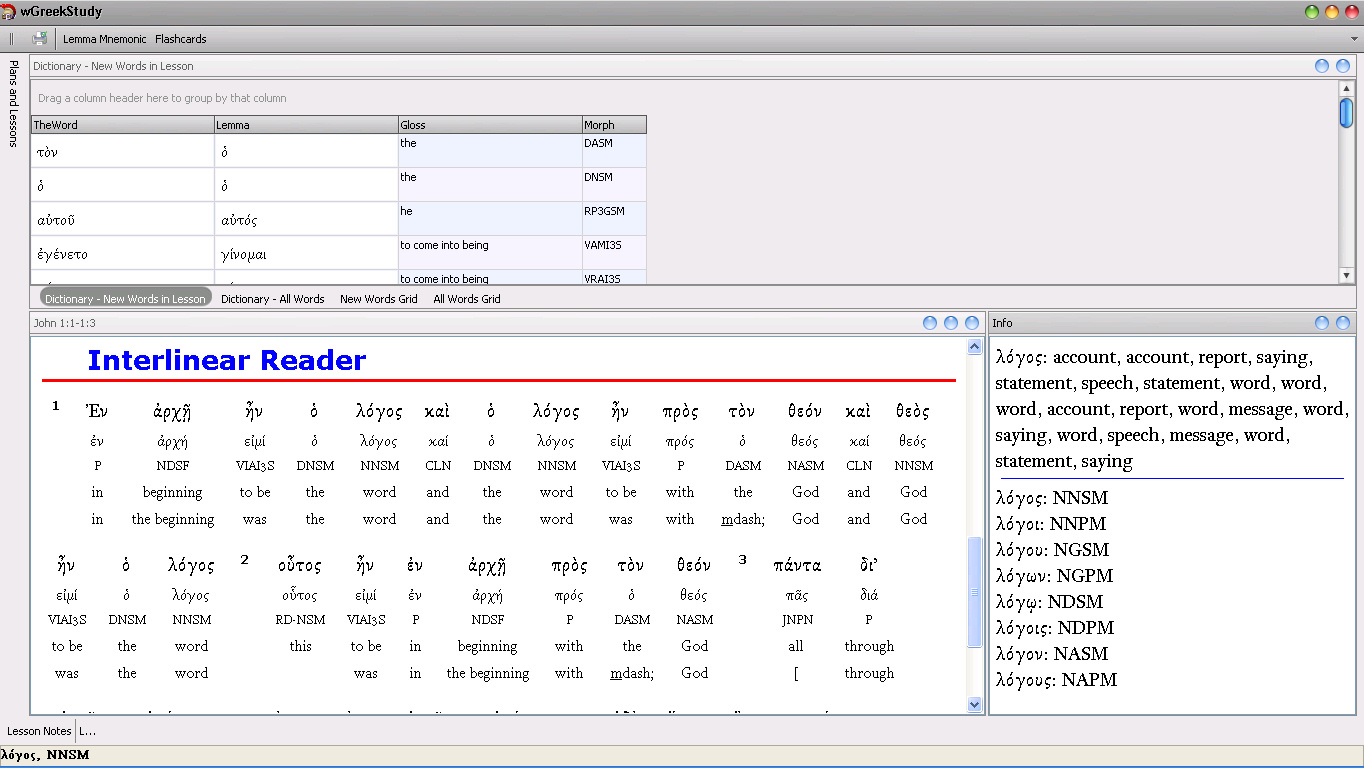Click the Lemma Mnemonic button
1364x768 pixels.
(105, 39)
